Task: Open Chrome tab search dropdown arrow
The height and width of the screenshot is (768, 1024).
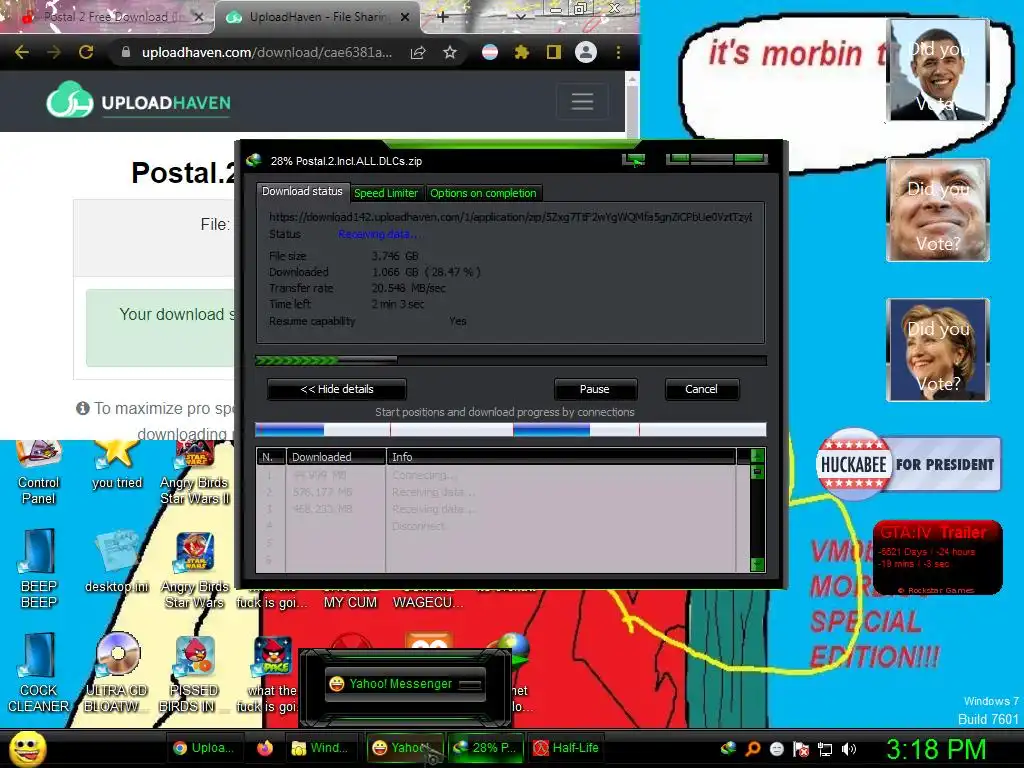Action: tap(520, 17)
